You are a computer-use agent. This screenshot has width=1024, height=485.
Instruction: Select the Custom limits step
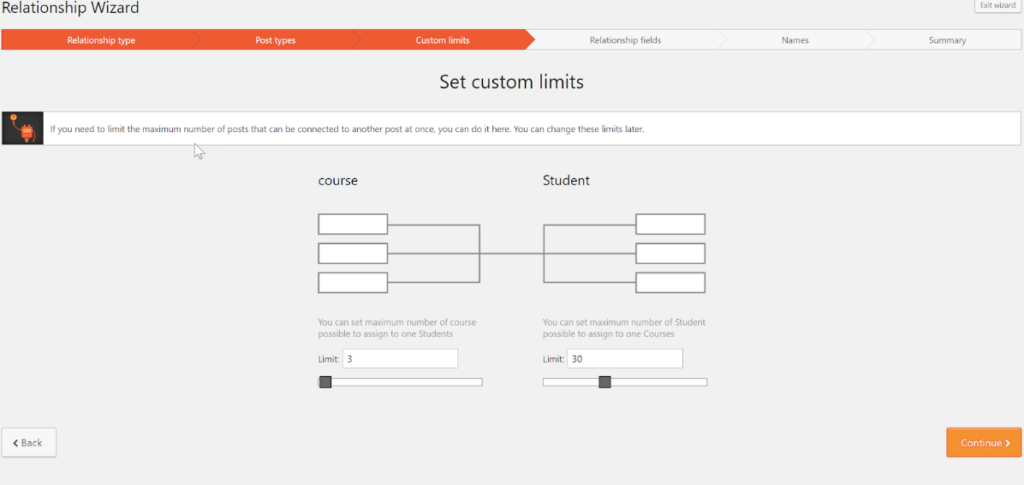pos(442,40)
